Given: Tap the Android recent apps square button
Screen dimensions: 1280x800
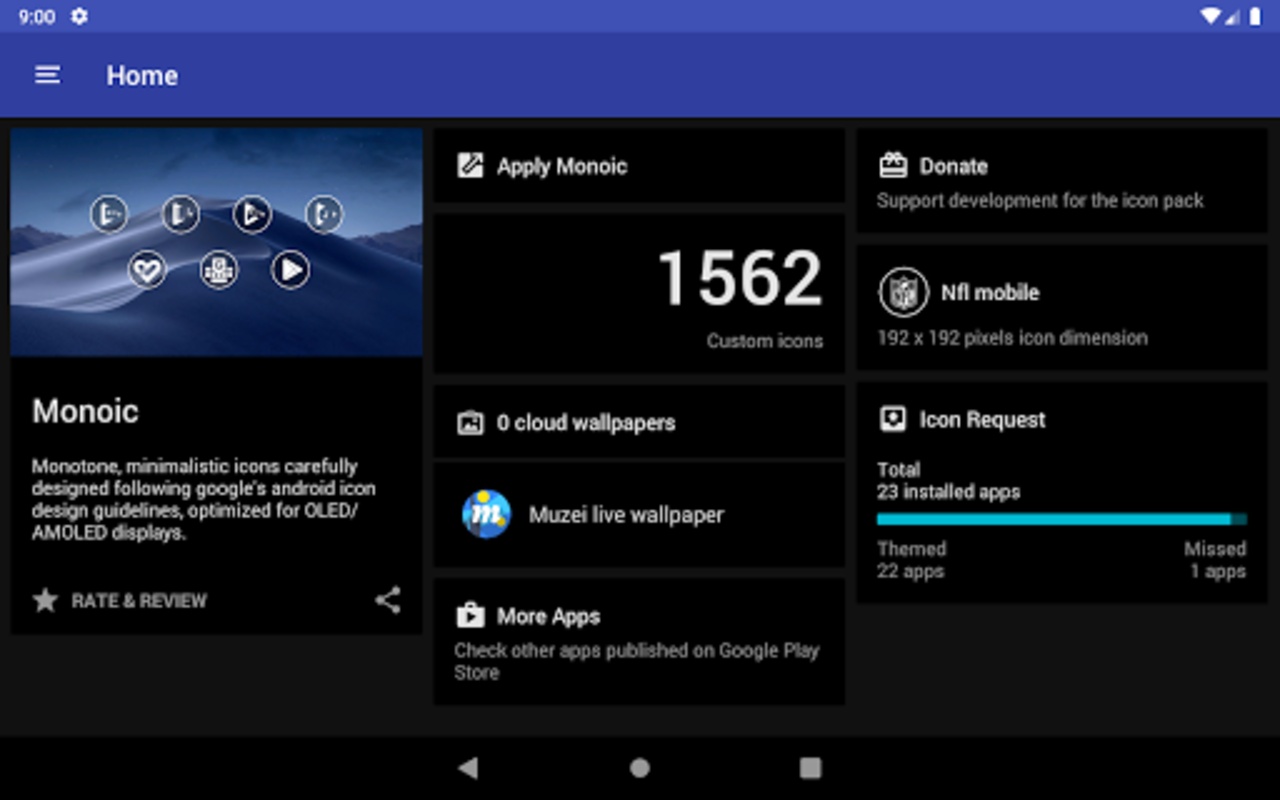Looking at the screenshot, I should coord(810,767).
